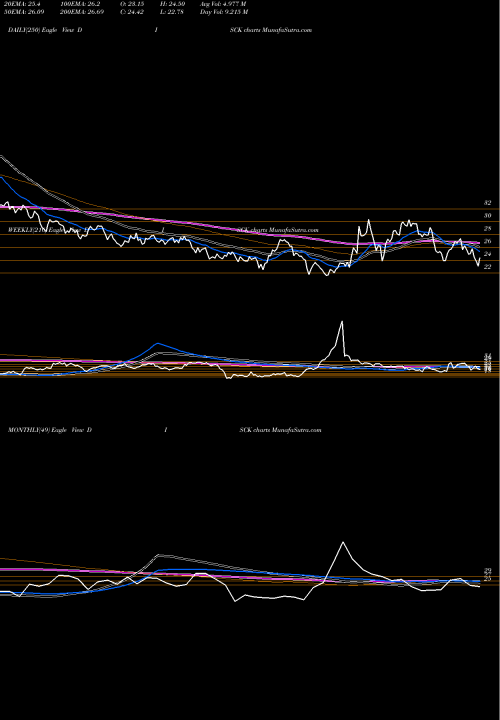The image size is (500, 720).
Task: Click the 26 price axis label
Action: pos(488,241)
